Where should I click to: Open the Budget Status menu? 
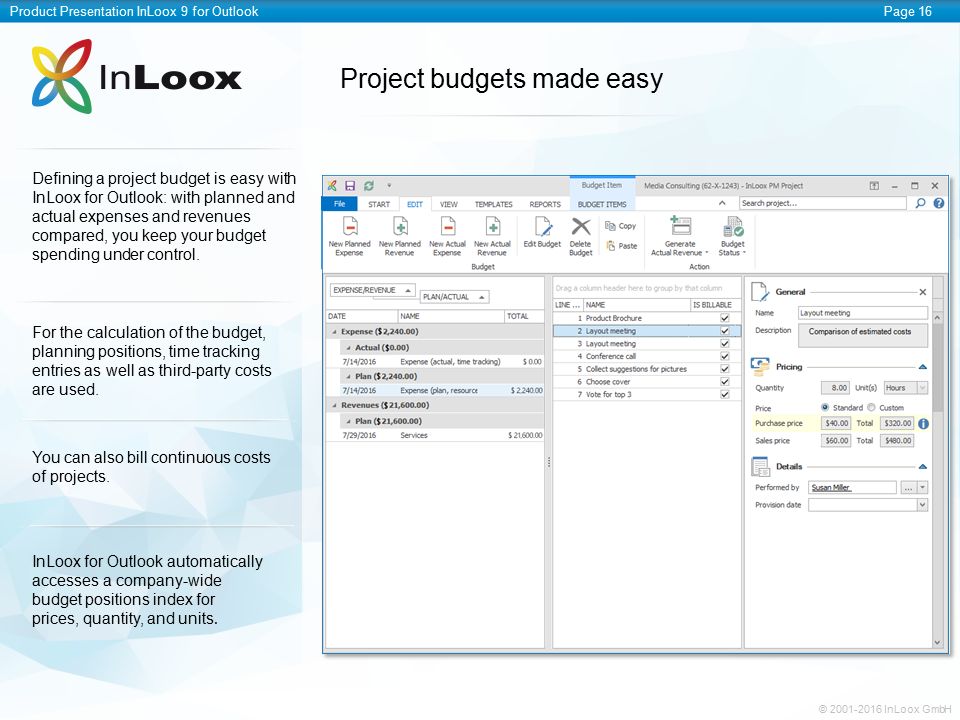click(x=732, y=236)
